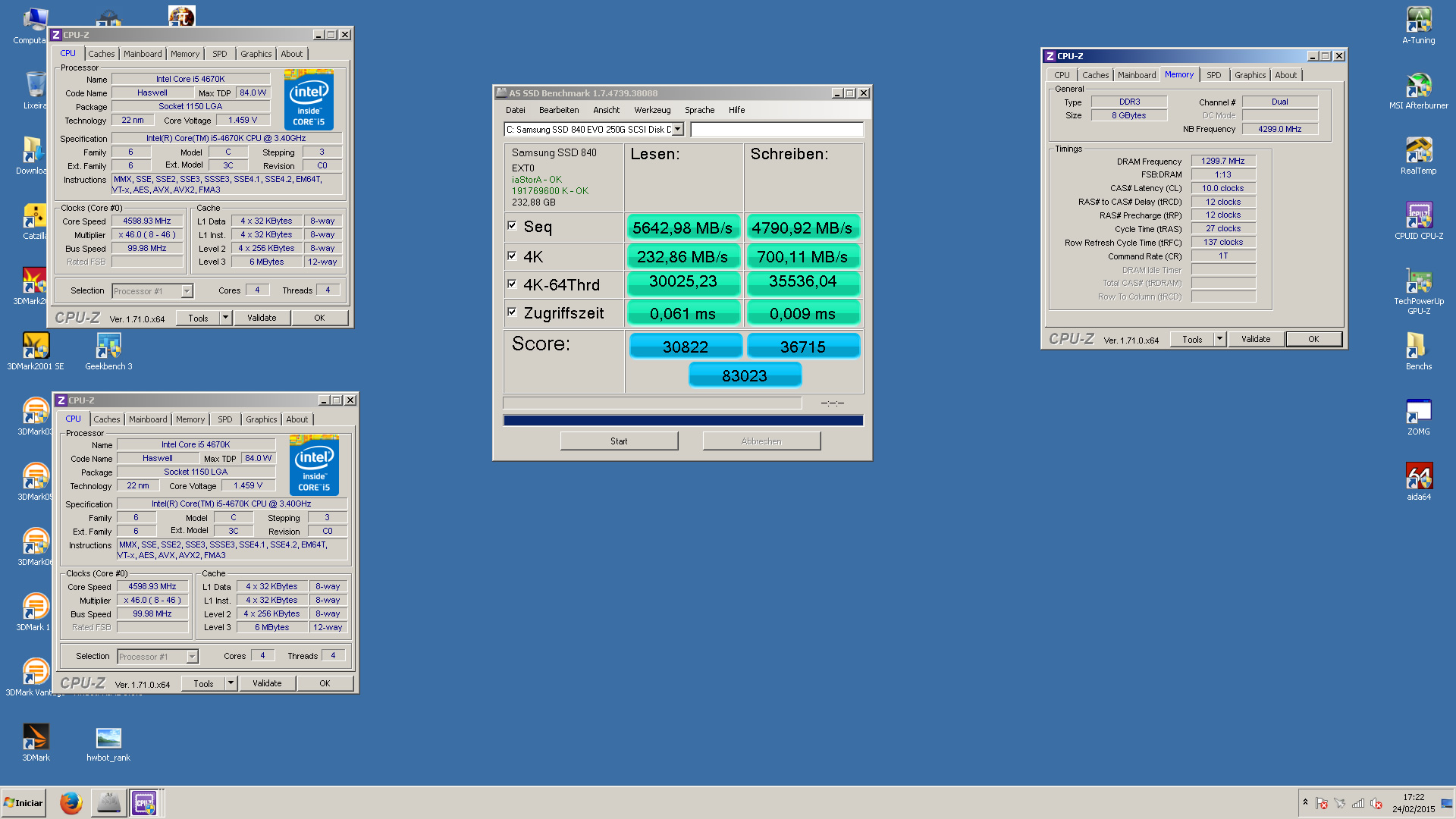Image resolution: width=1456 pixels, height=819 pixels.
Task: Open Tools dropdown arrow in Memory CPU-Z window
Action: click(x=1219, y=339)
